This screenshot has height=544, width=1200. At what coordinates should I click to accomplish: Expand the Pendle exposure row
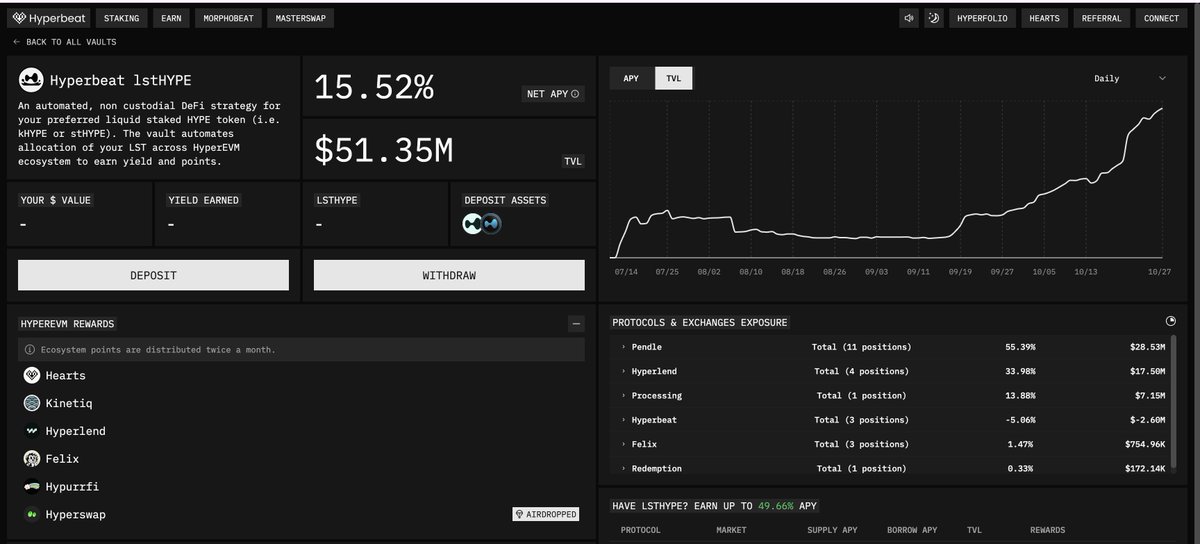[x=623, y=347]
